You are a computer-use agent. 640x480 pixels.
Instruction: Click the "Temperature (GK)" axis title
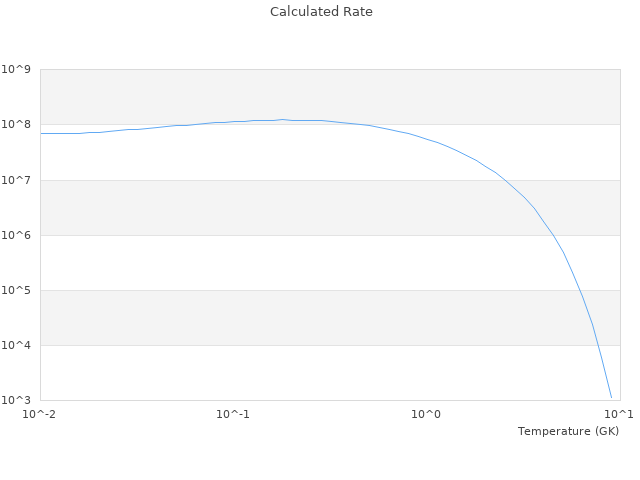(568, 431)
